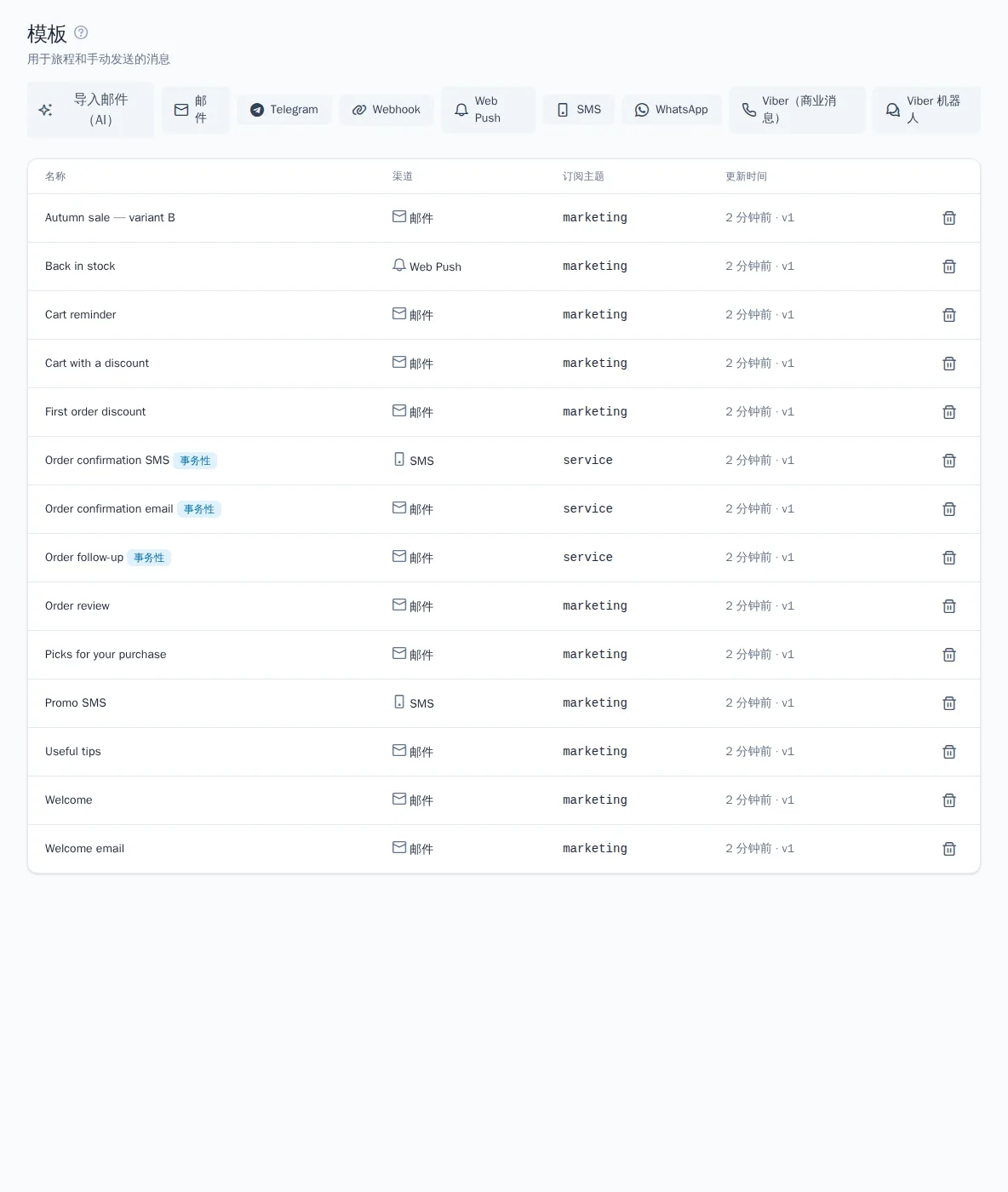Screen dimensions: 1008x1192
Task: Click the Picks for your purchase name
Action: (106, 655)
